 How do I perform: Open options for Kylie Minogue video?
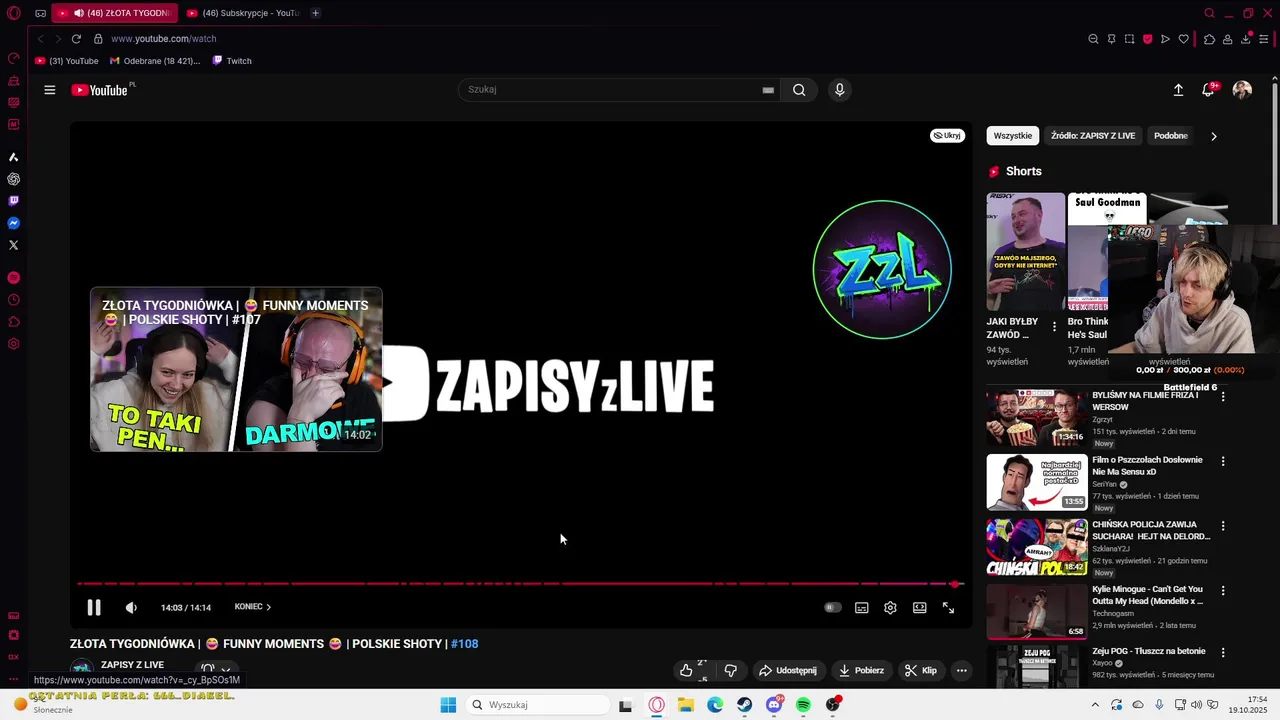point(1222,591)
